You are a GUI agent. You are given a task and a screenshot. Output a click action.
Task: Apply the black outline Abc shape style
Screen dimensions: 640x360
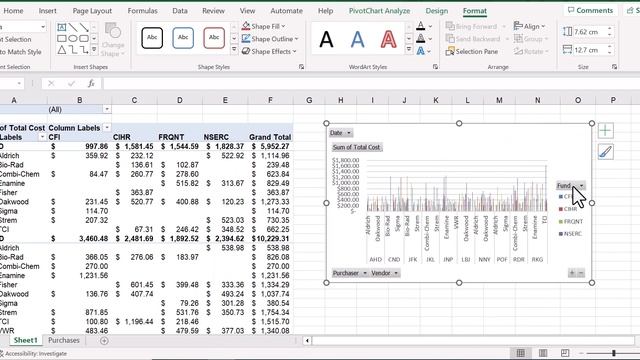pyautogui.click(x=152, y=38)
